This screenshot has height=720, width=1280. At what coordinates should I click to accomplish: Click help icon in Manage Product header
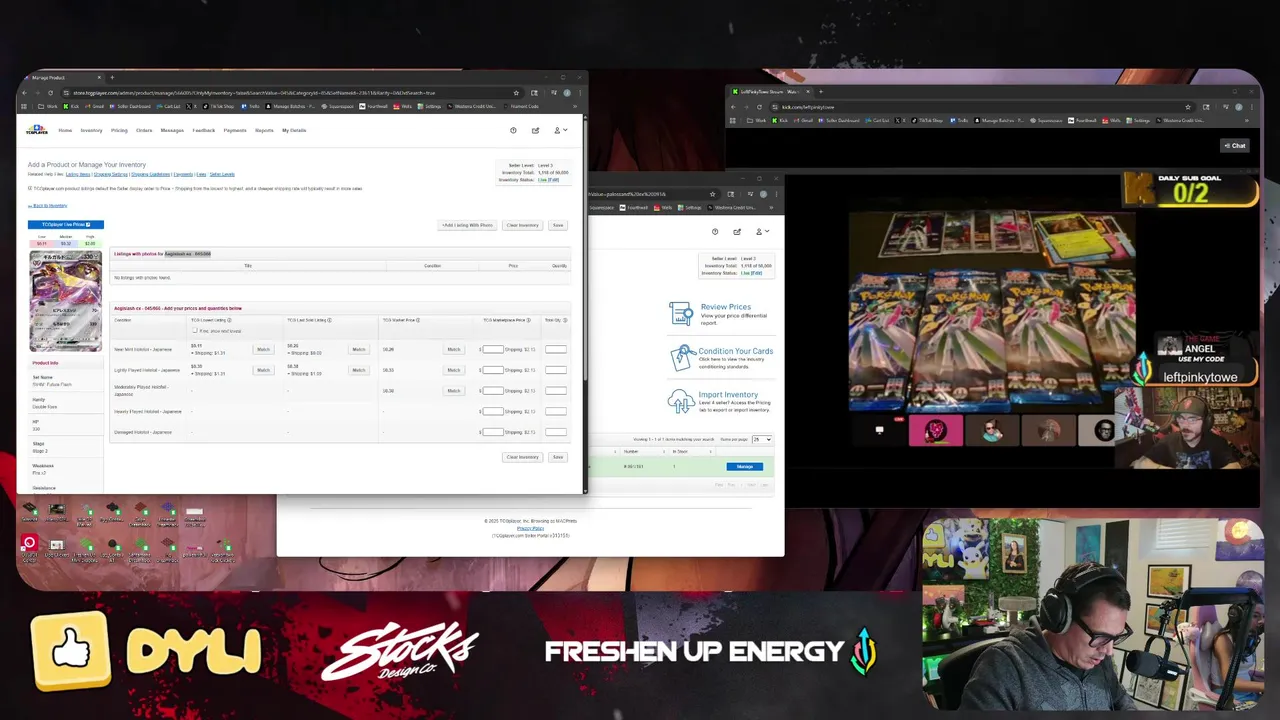pos(513,130)
